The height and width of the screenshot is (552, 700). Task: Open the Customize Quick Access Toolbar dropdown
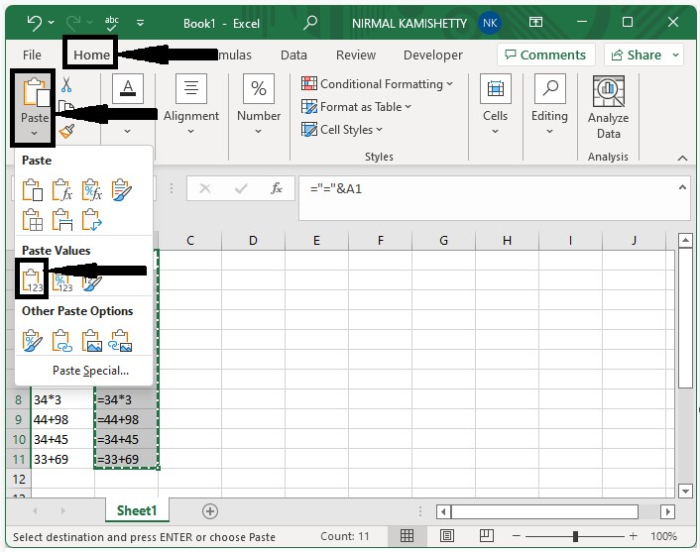(x=140, y=22)
